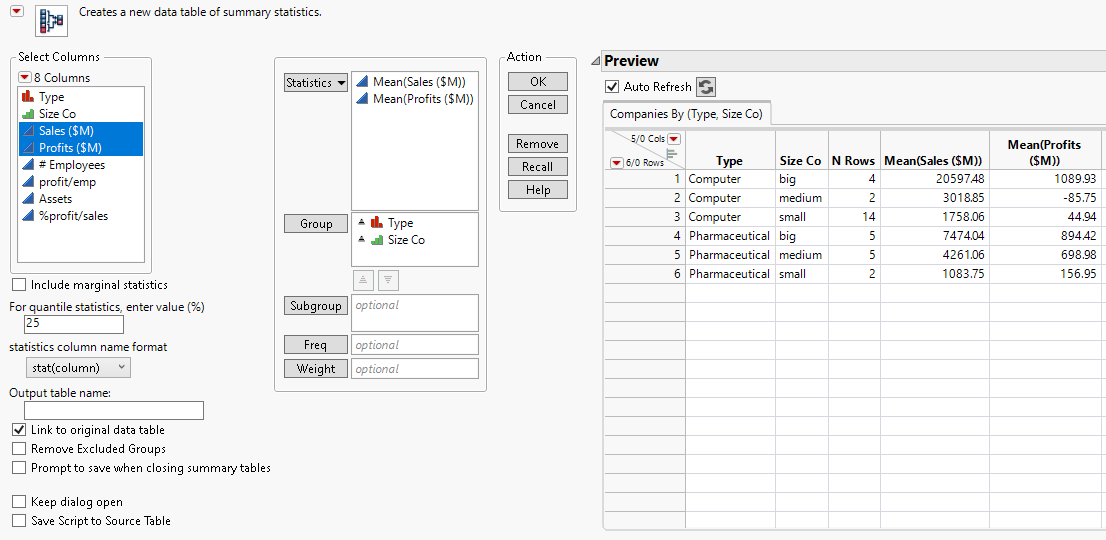Screen dimensions: 1106x540
Task: Select Profits ($M) in the columns list
Action: click(81, 148)
